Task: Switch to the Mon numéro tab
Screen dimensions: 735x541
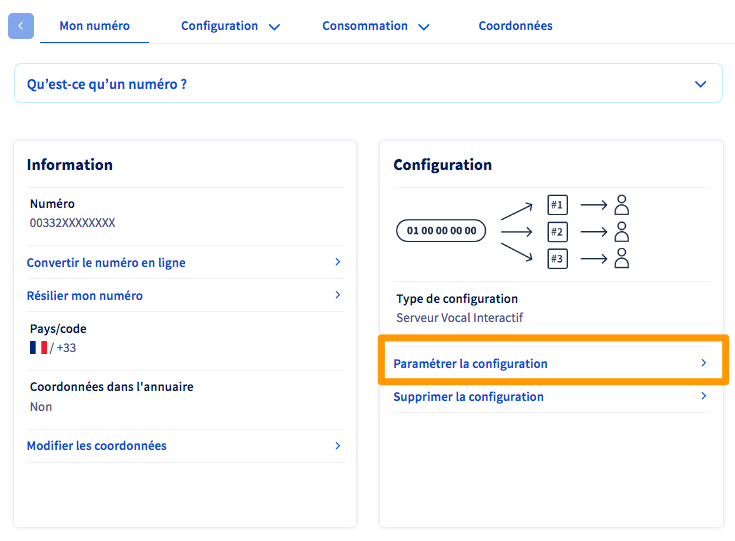Action: [94, 26]
